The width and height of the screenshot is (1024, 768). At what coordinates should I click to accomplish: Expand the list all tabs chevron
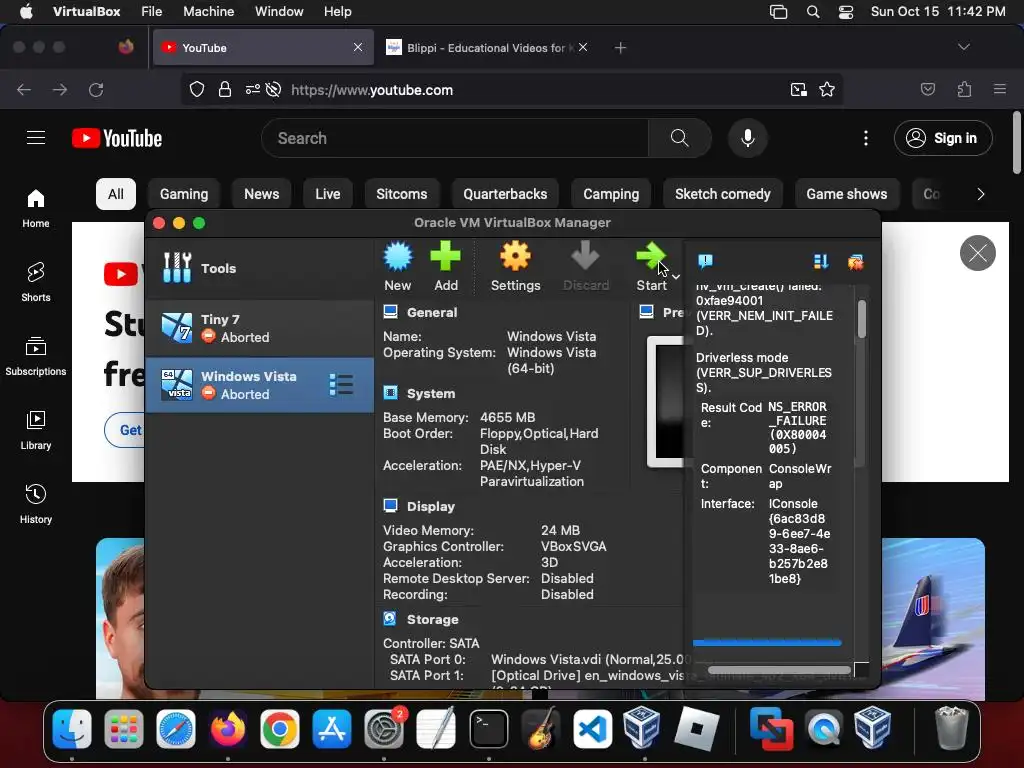(963, 47)
